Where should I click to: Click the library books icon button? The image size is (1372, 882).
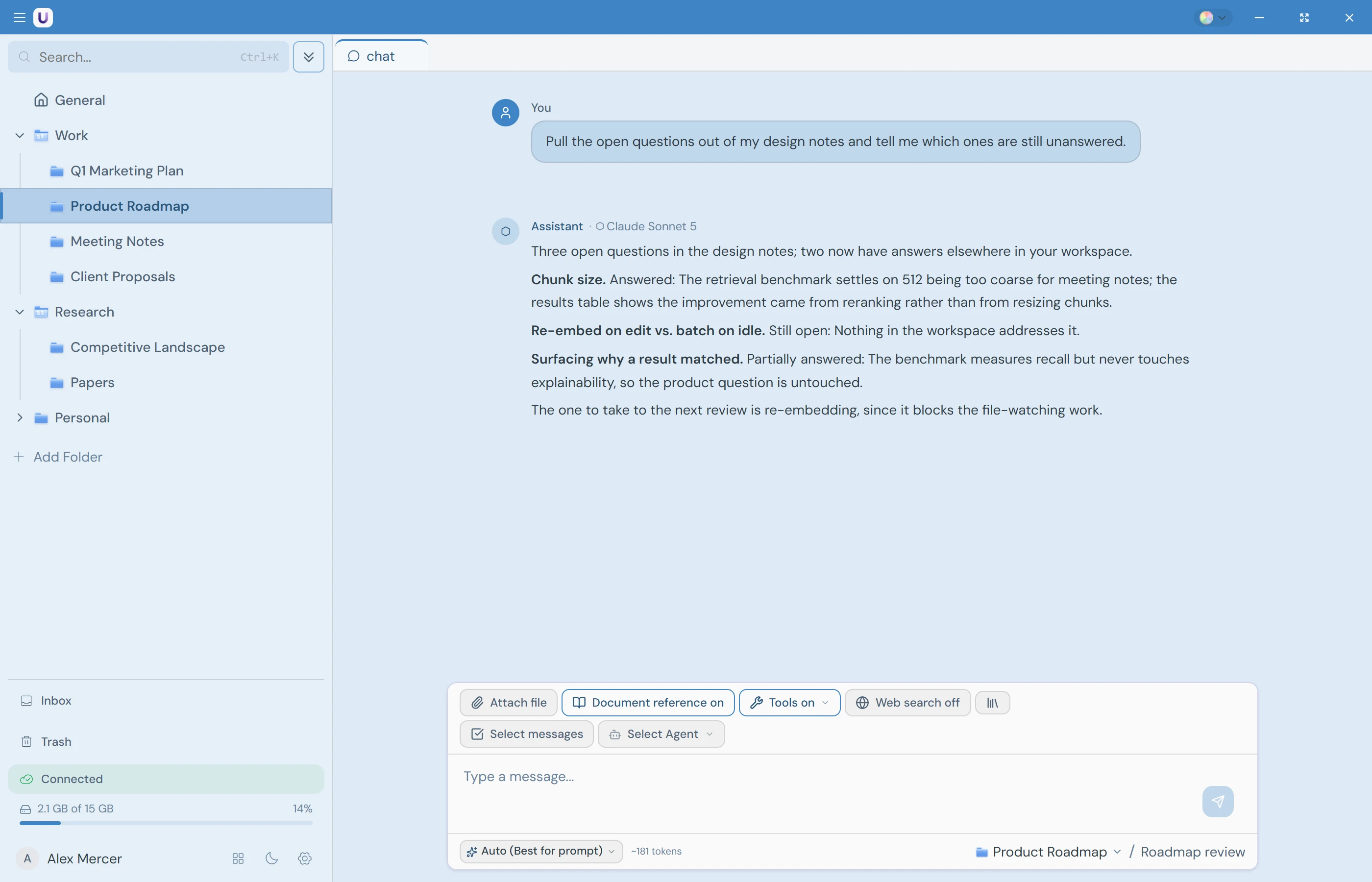click(992, 703)
